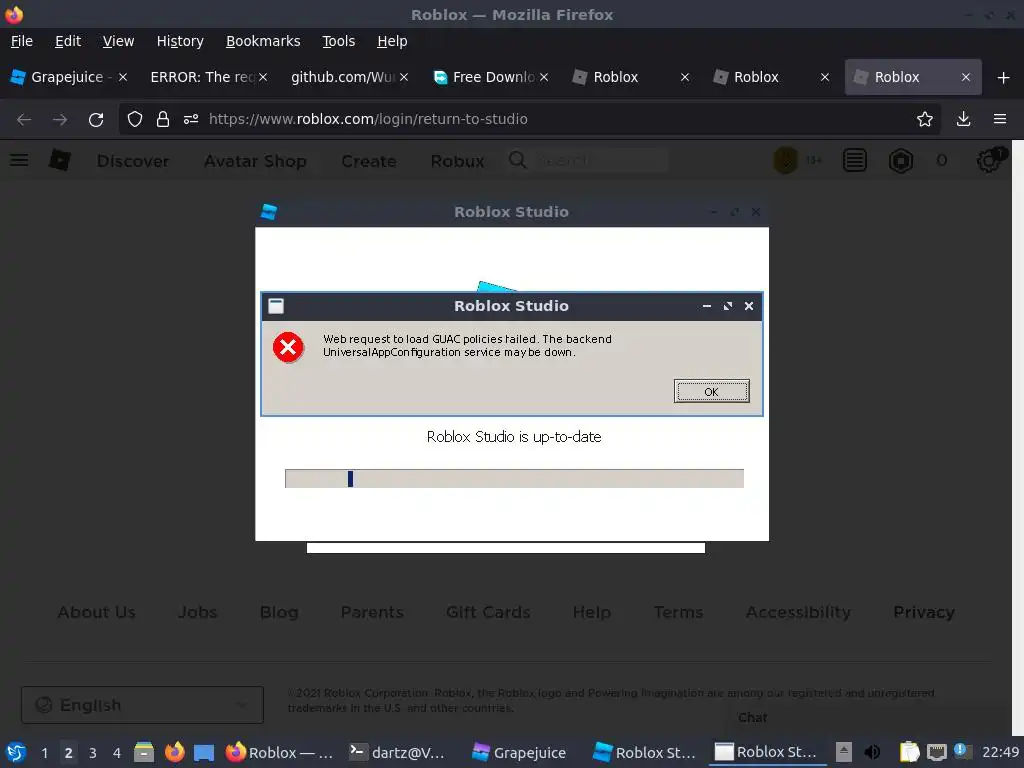Screen dimensions: 1024x768
Task: Open the Parents footer link
Action: tap(372, 612)
